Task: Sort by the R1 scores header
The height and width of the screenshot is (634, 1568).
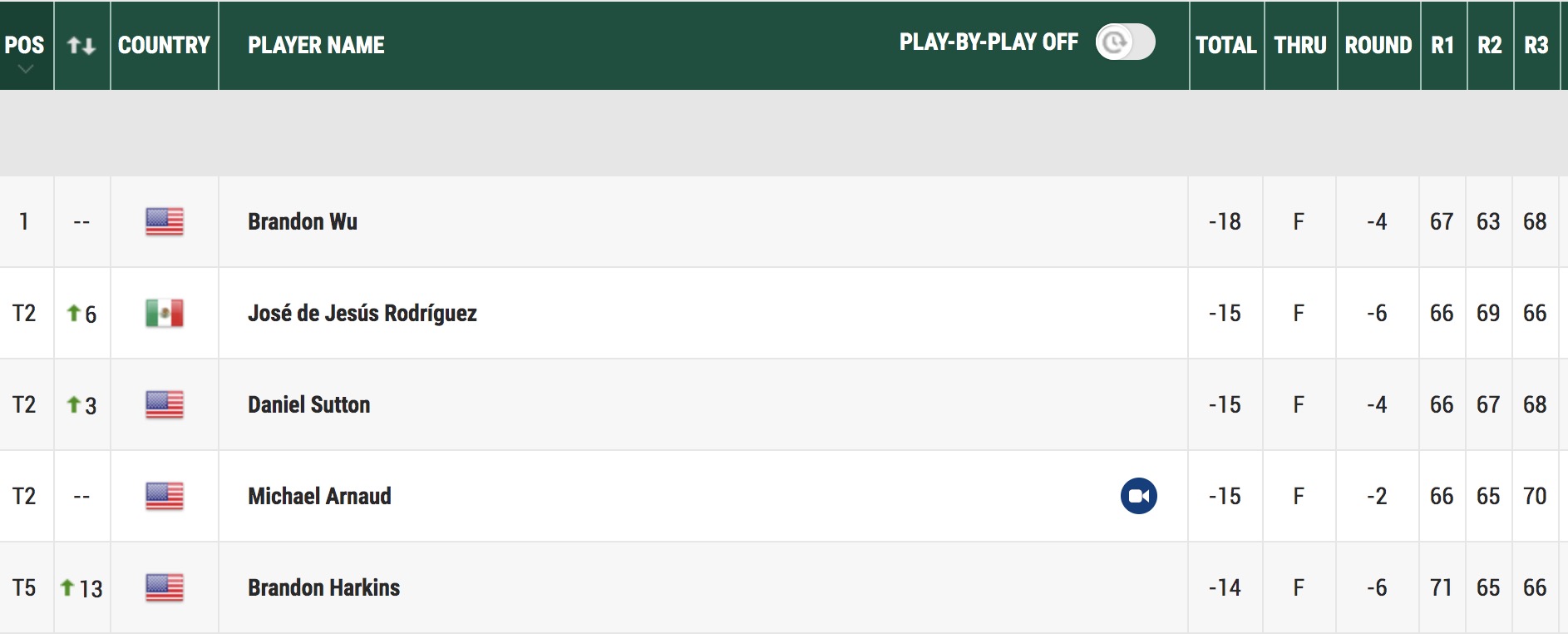Action: (1442, 45)
